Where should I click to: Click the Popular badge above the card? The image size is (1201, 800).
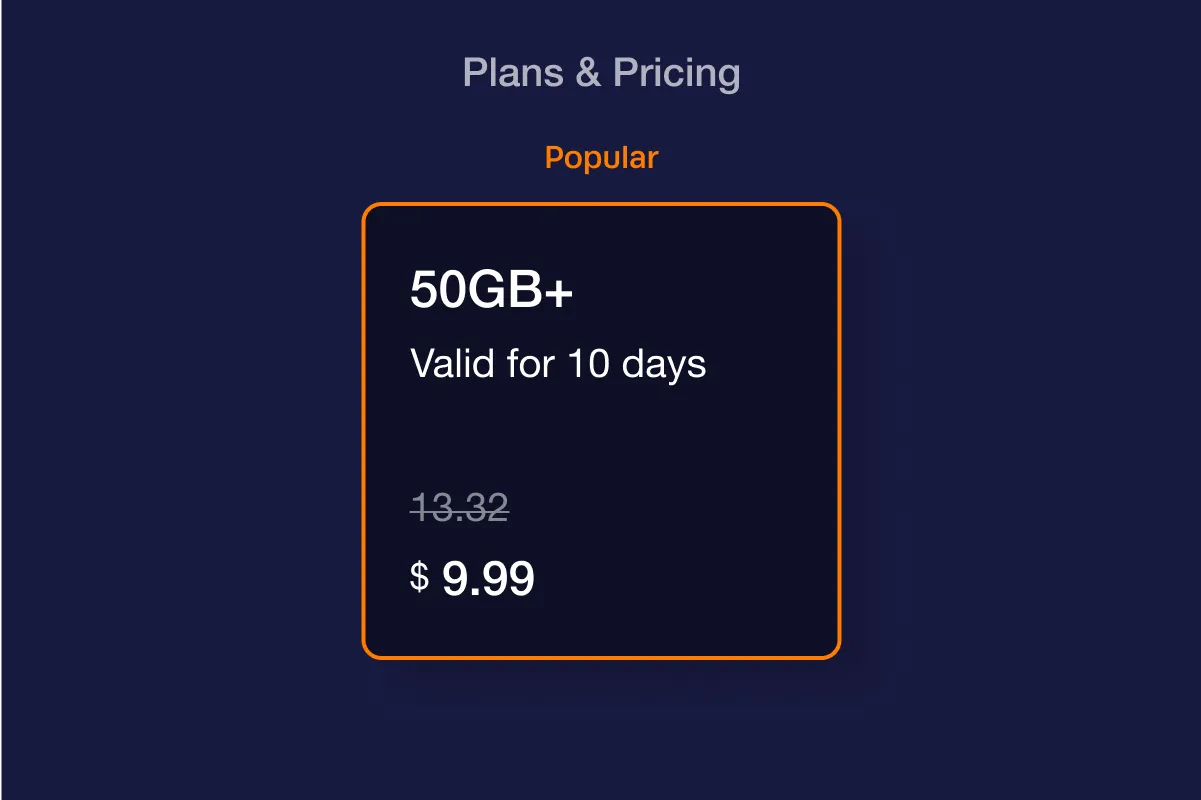pos(601,158)
